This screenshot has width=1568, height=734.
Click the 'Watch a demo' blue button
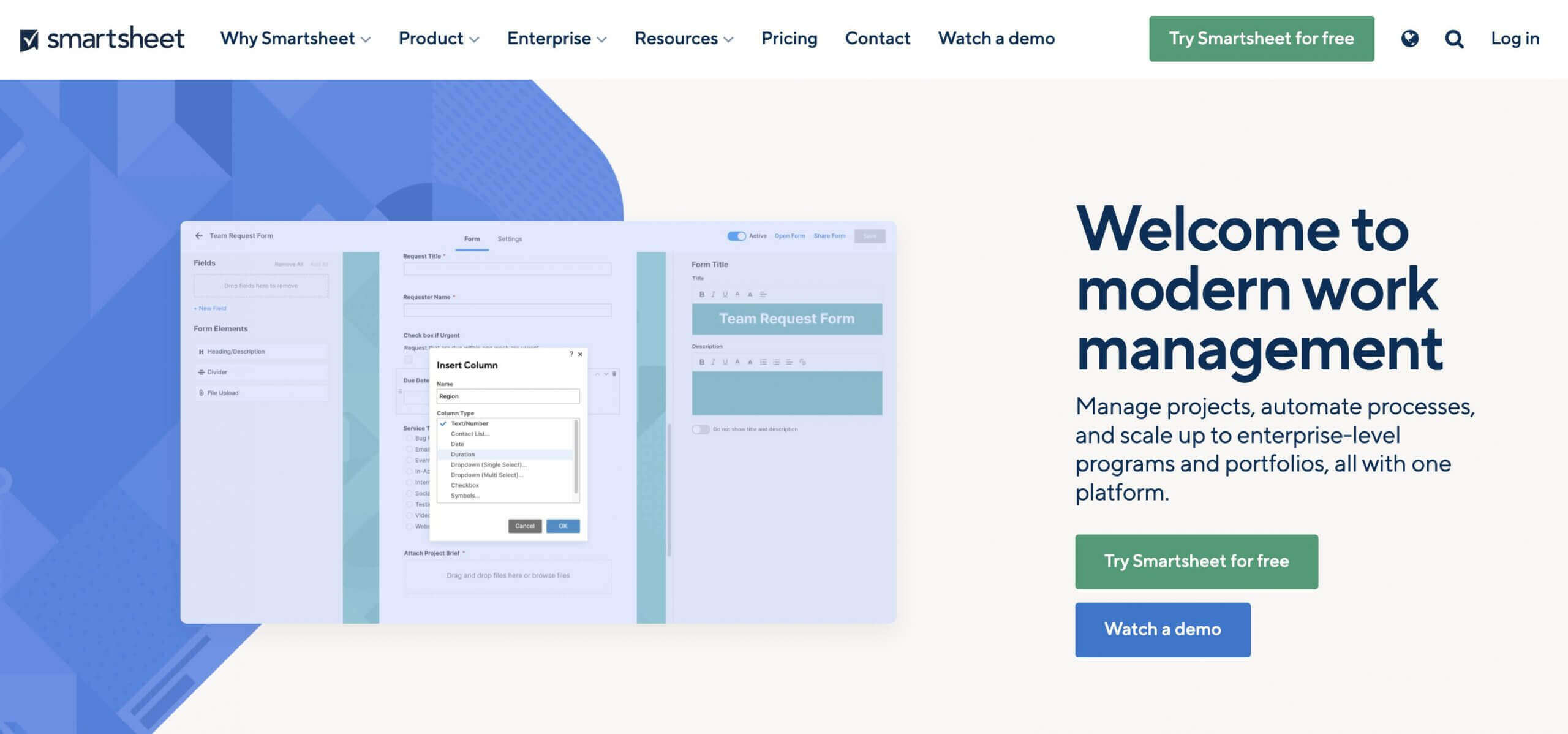1163,630
